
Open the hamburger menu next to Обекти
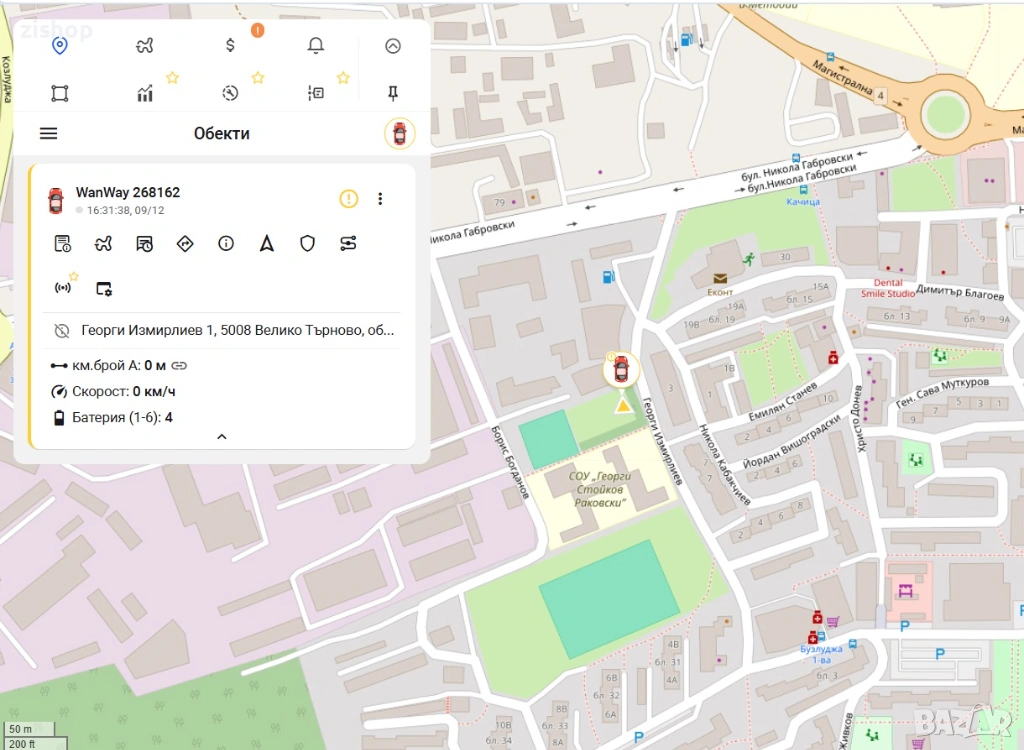pyautogui.click(x=48, y=134)
